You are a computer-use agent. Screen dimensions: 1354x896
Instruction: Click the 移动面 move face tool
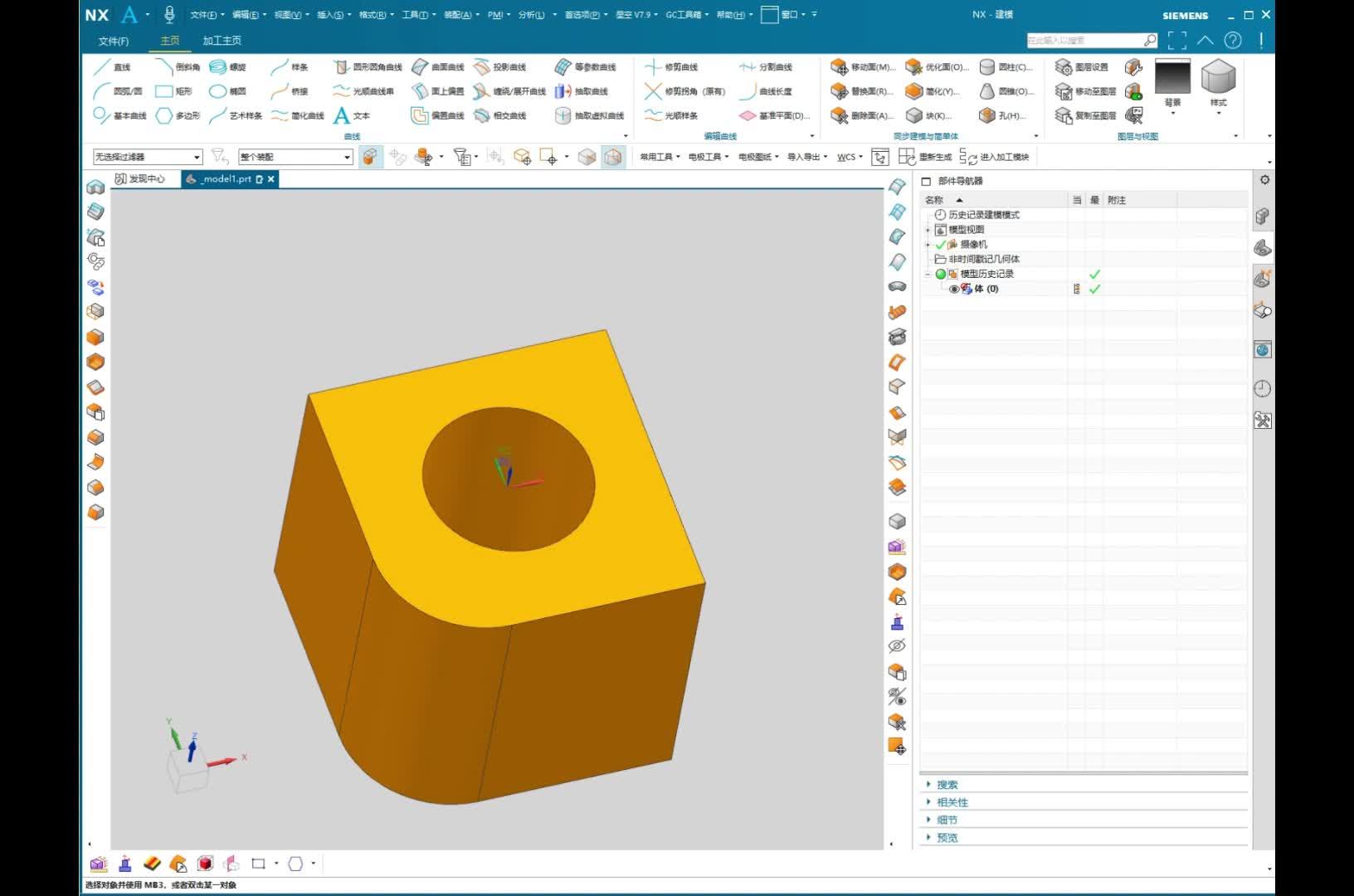(862, 67)
